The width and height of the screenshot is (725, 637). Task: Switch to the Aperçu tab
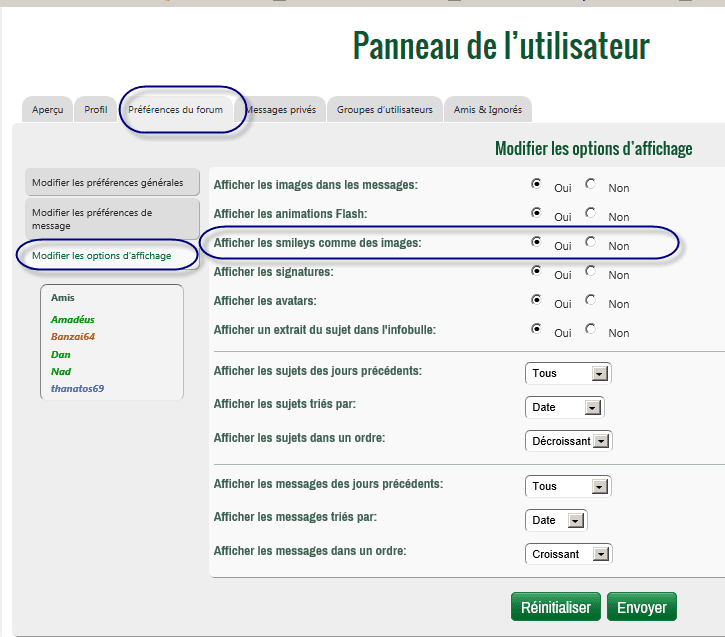(x=47, y=110)
